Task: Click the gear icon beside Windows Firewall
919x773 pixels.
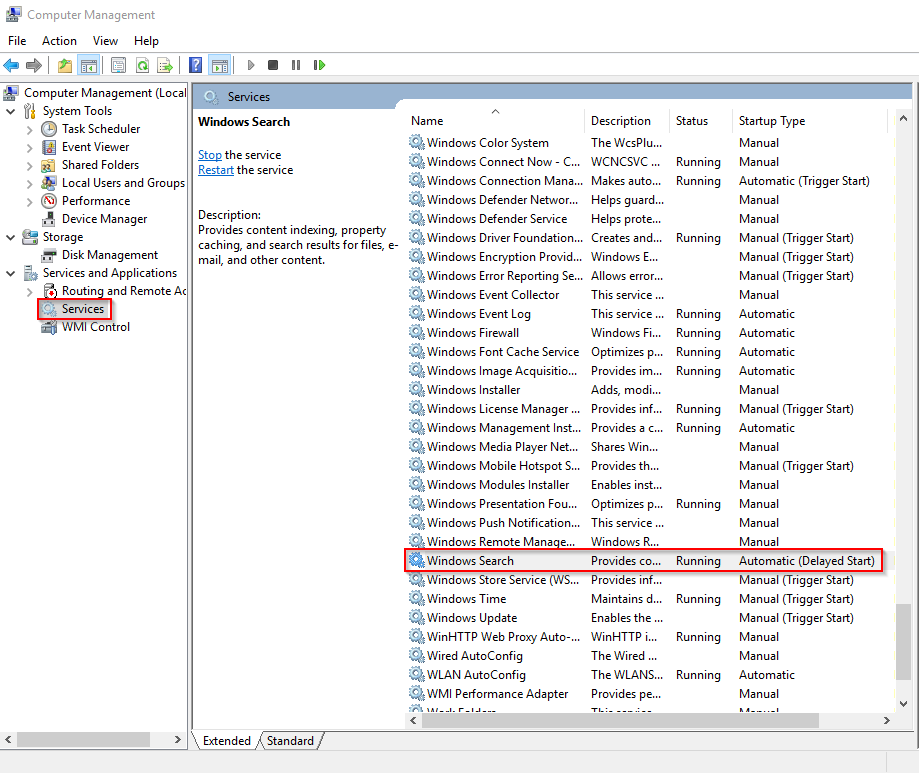Action: pyautogui.click(x=417, y=332)
